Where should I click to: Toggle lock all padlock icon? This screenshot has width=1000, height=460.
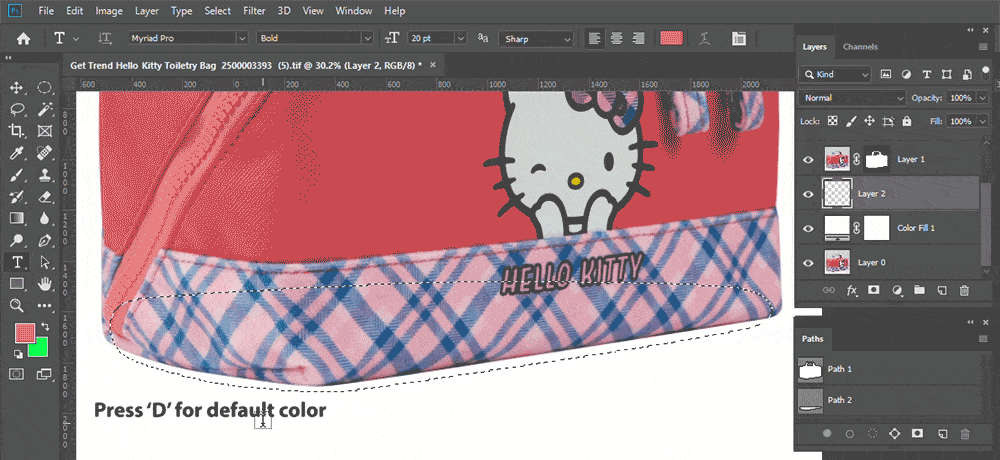908,121
